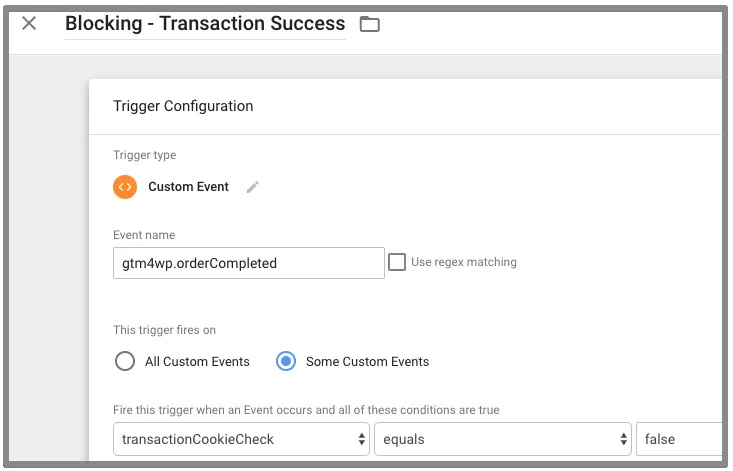This screenshot has width=733, height=471.
Task: Enable the Use regex matching checkbox
Action: 397,262
